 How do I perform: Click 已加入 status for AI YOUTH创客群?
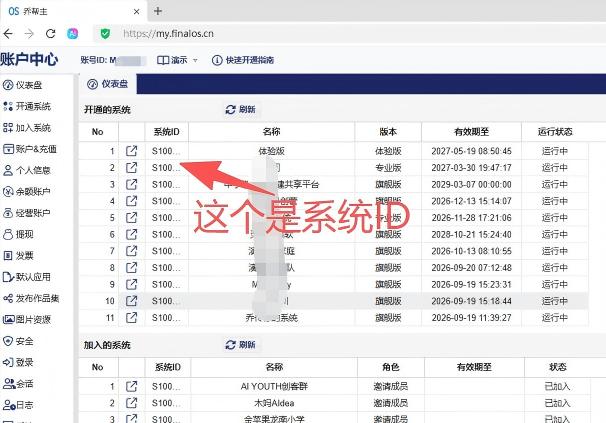coord(557,386)
